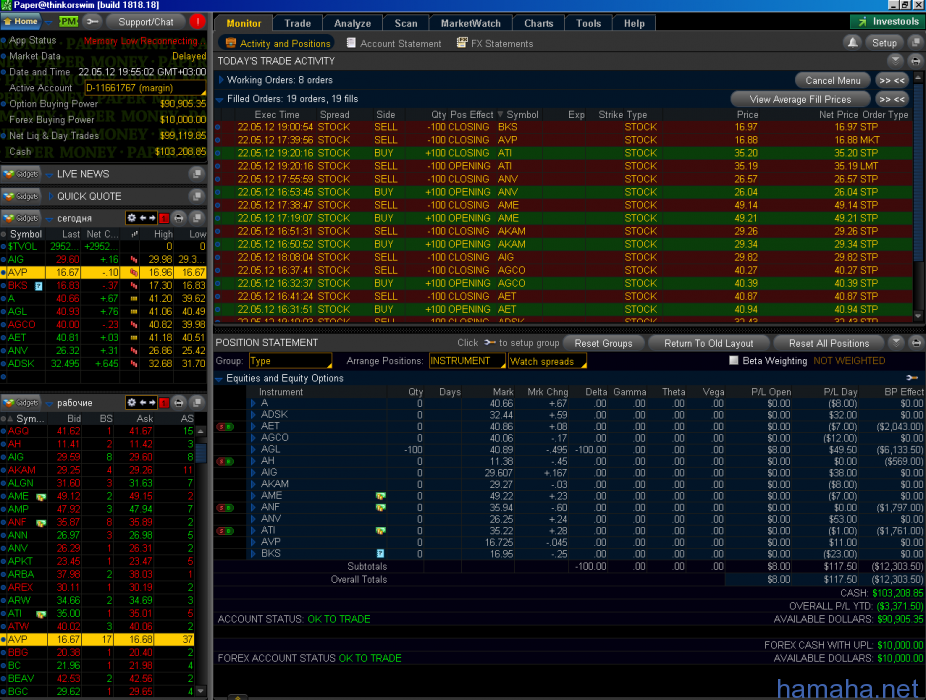Print the Position Statement via printer icon

pyautogui.click(x=915, y=343)
